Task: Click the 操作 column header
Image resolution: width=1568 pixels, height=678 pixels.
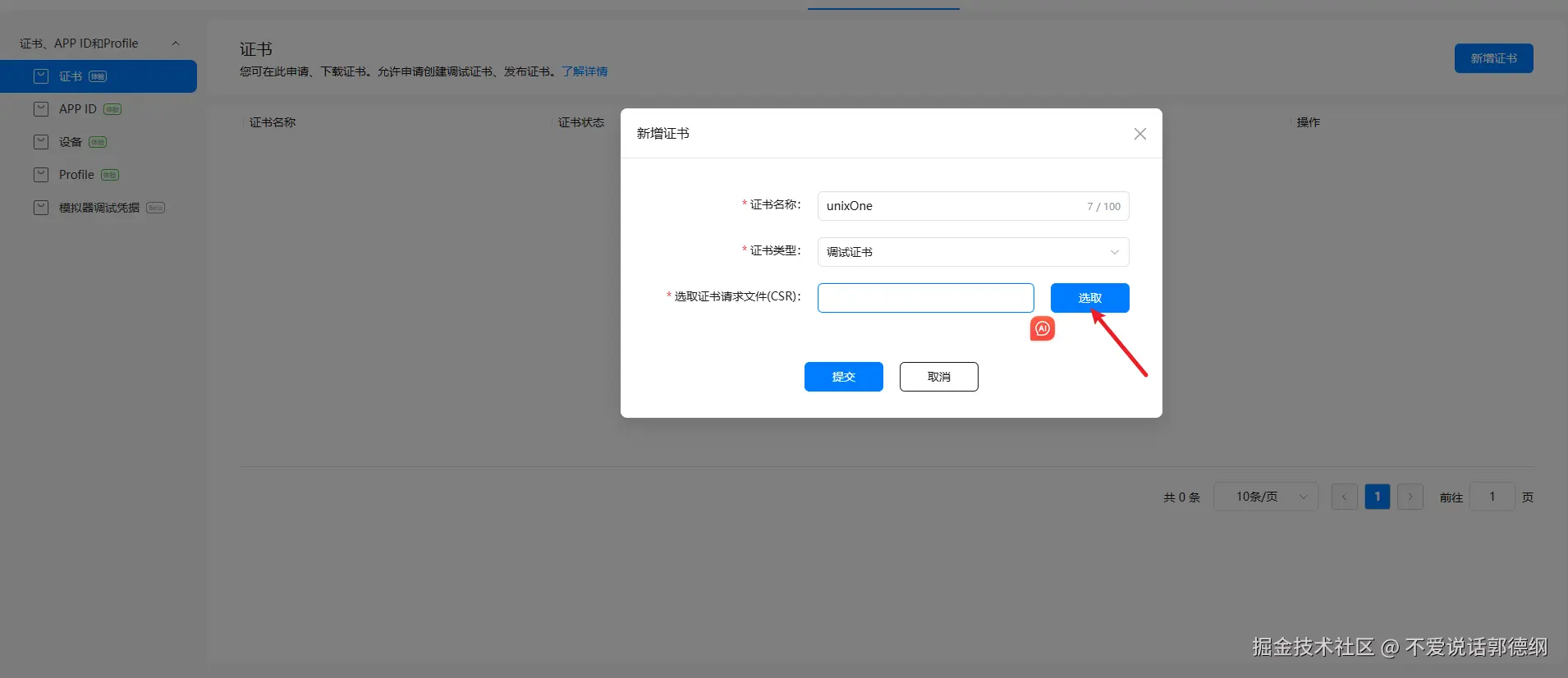Action: (1309, 122)
